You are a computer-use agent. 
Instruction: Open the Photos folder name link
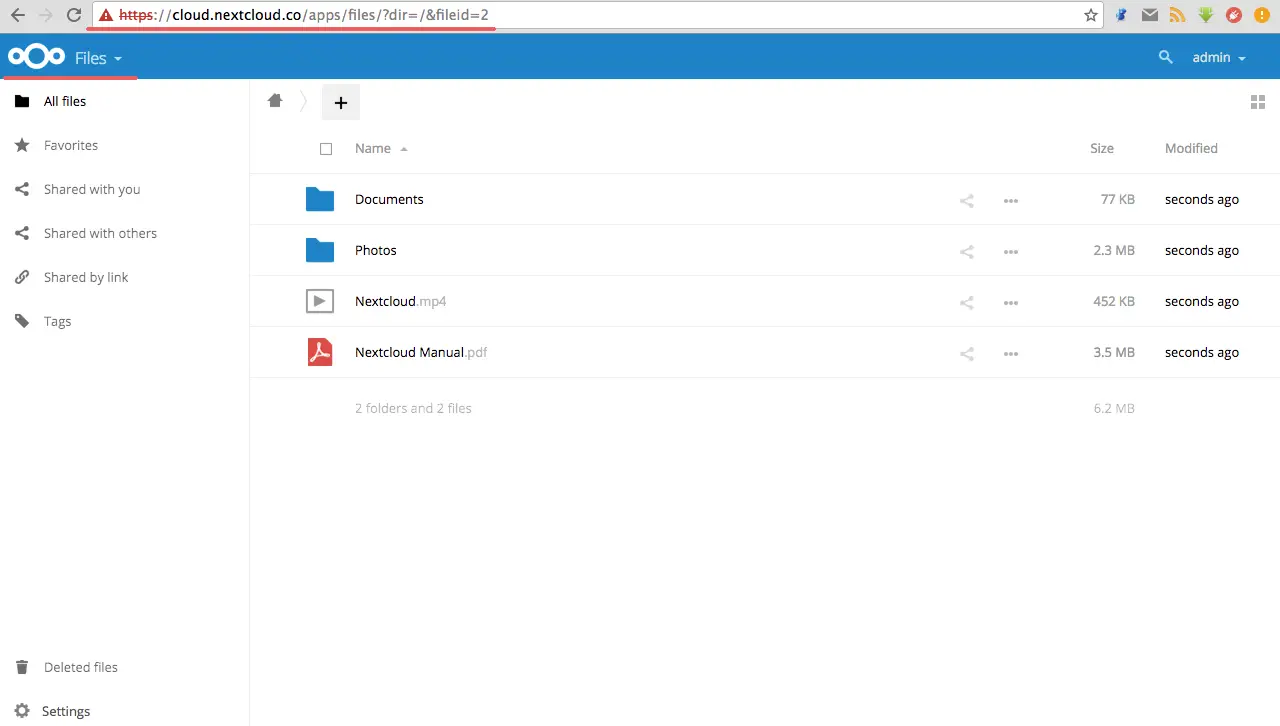point(376,250)
